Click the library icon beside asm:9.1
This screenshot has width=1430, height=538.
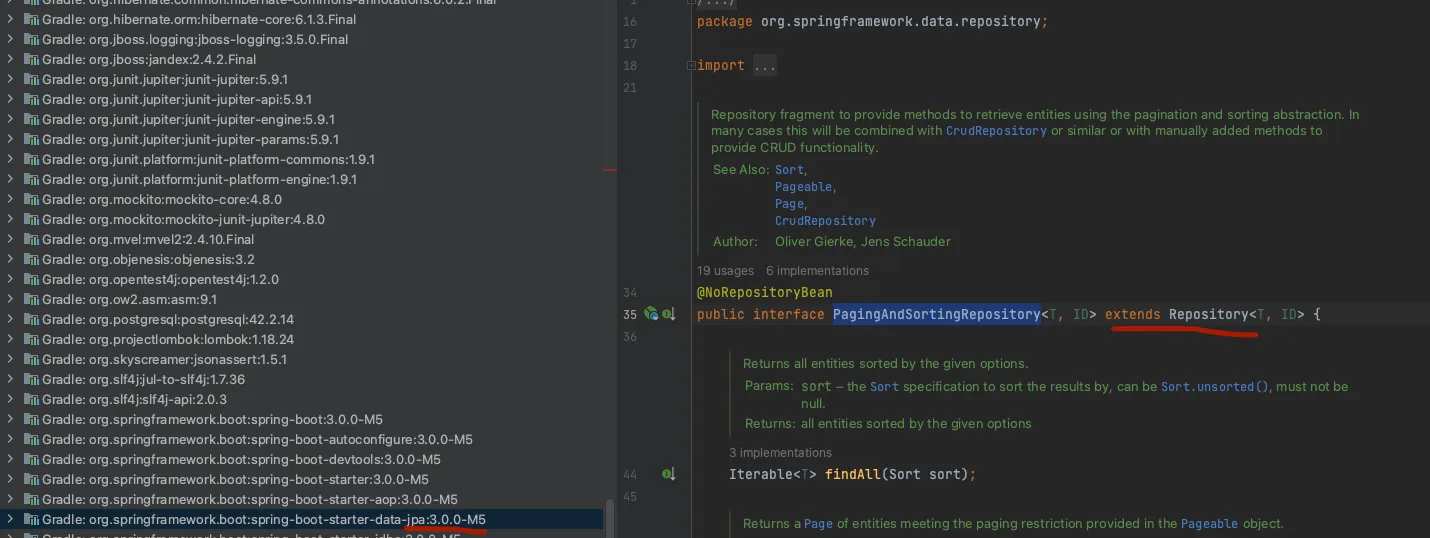[x=31, y=299]
